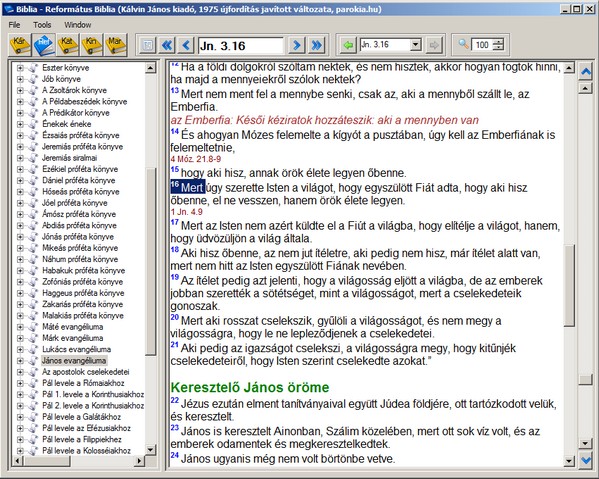Follow the 1 Jn. 4.9 cross reference
The image size is (599, 479).
click(186, 212)
